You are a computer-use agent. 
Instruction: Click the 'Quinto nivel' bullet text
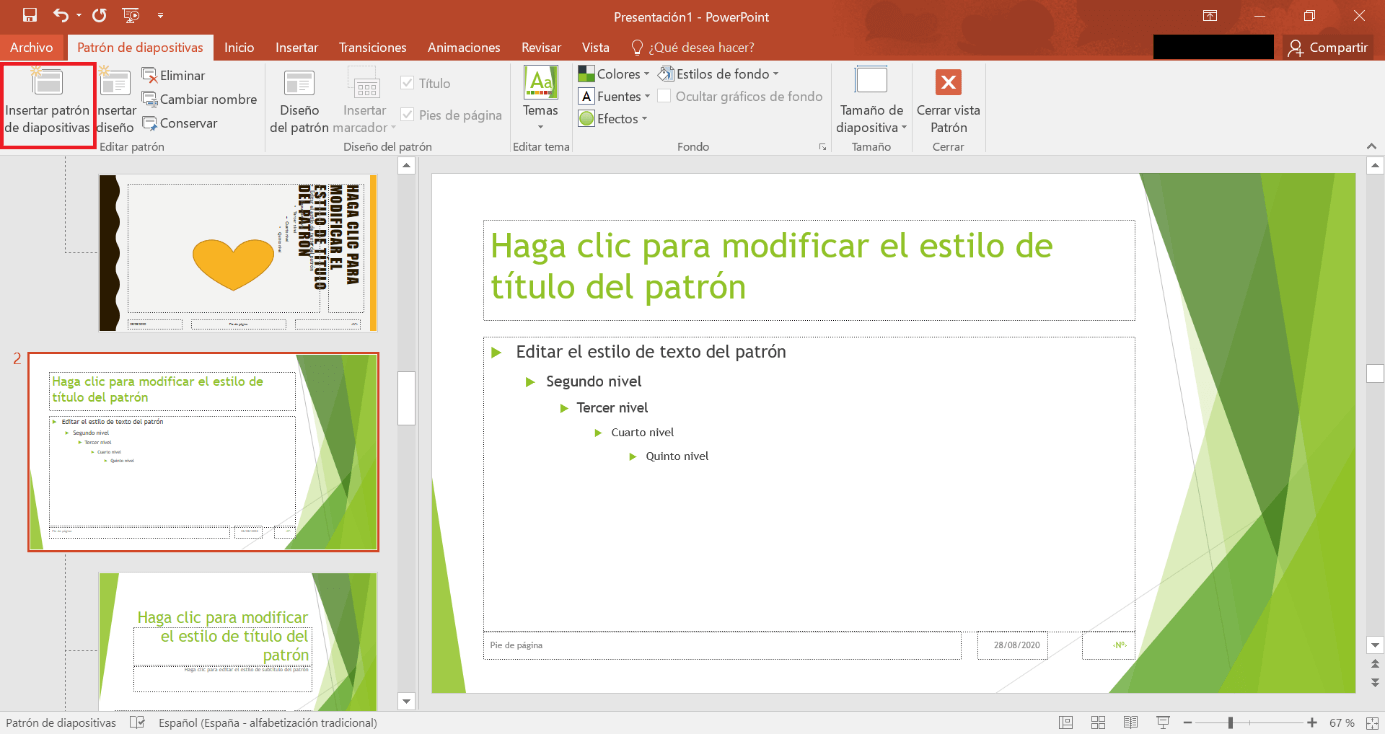[x=678, y=456]
